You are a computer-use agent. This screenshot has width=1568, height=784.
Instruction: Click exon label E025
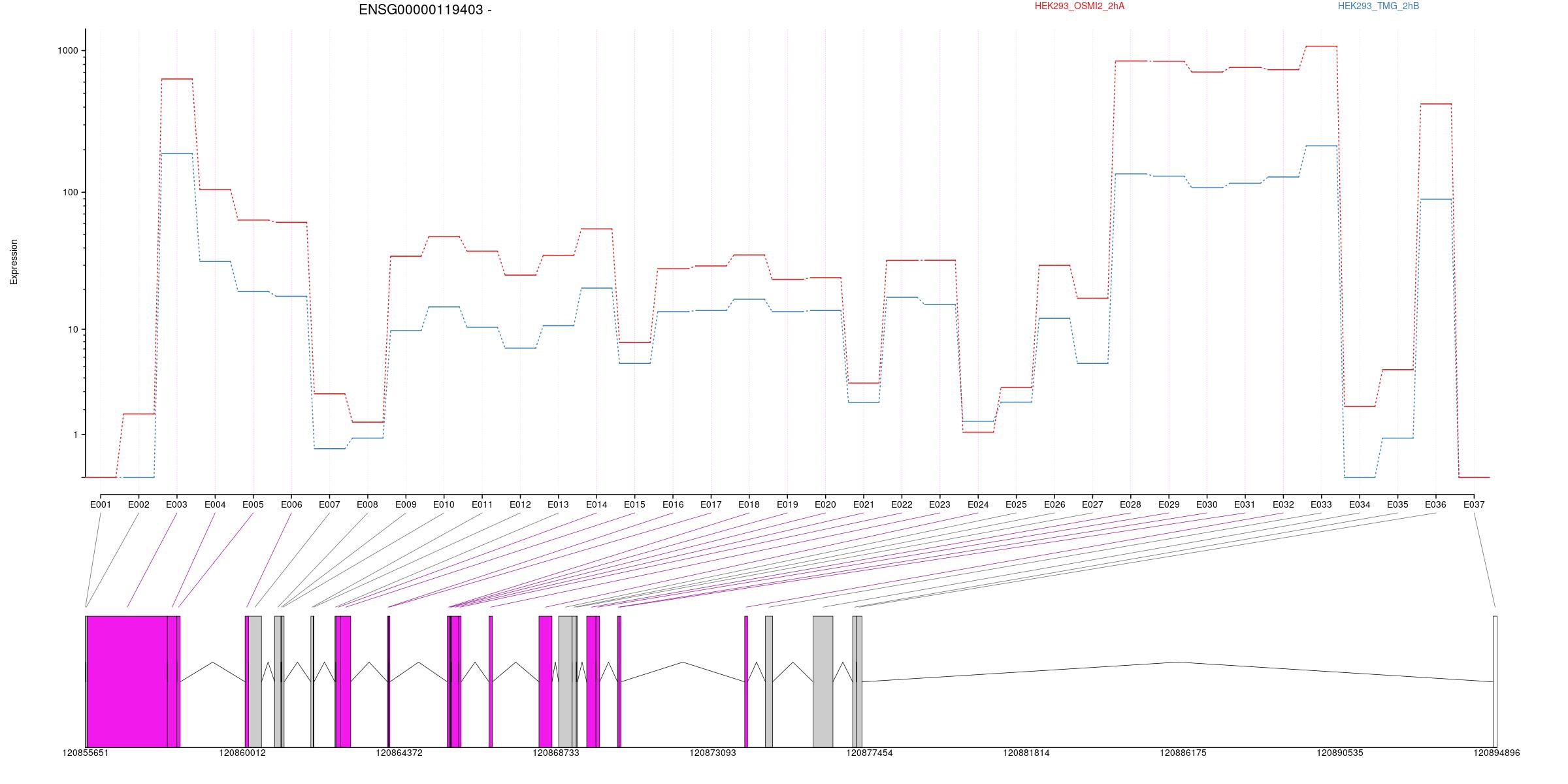click(1016, 504)
